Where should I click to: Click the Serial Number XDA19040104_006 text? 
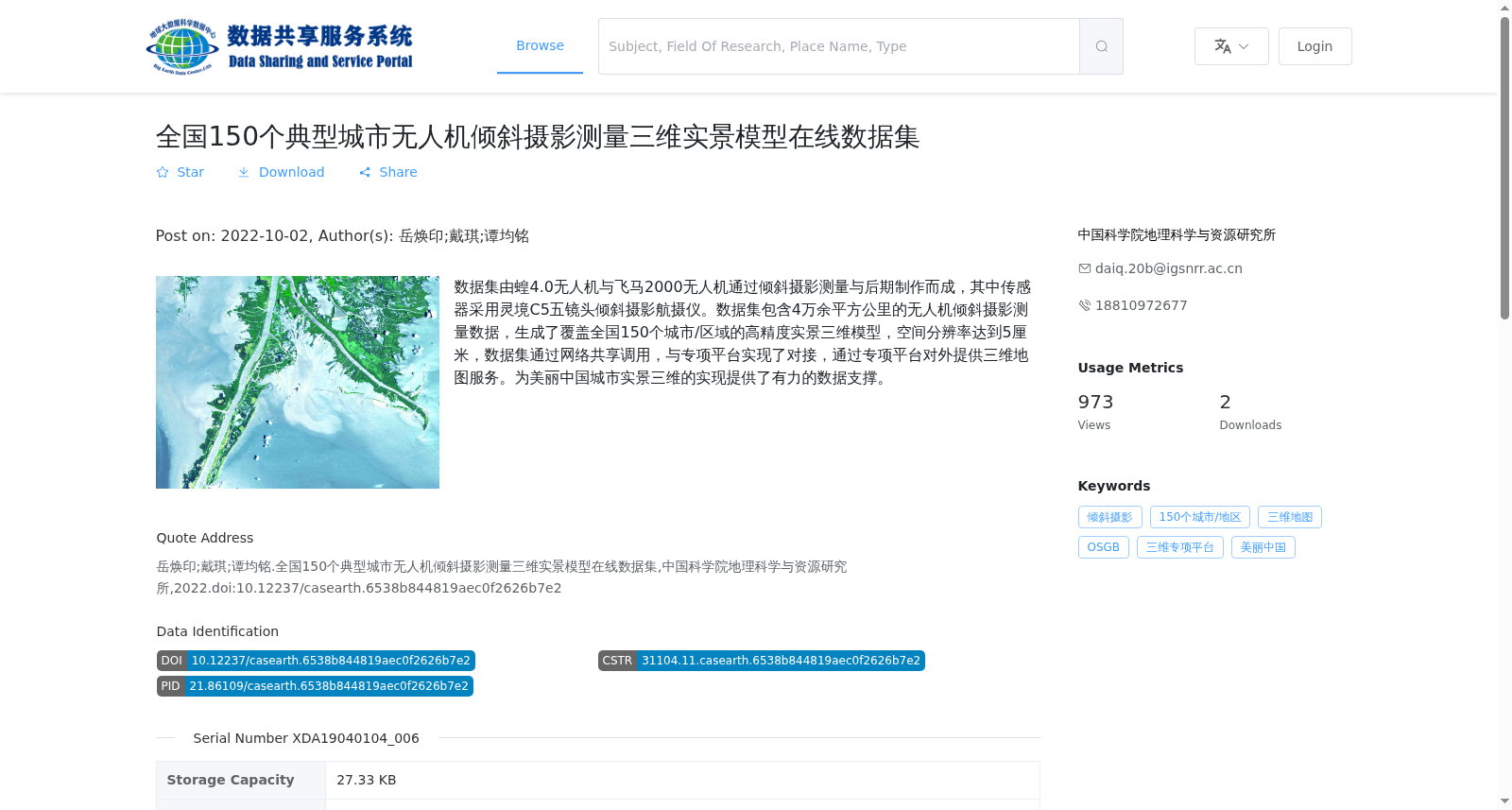[306, 738]
